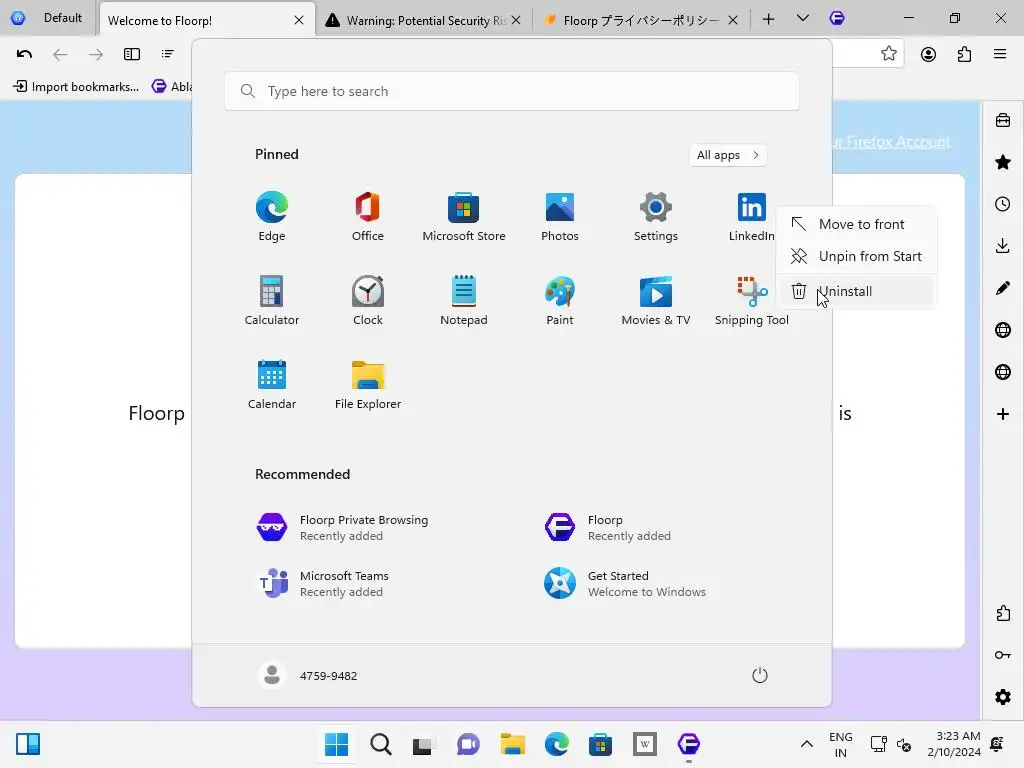Focus the Type here to search box
The height and width of the screenshot is (768, 1024).
pos(511,91)
